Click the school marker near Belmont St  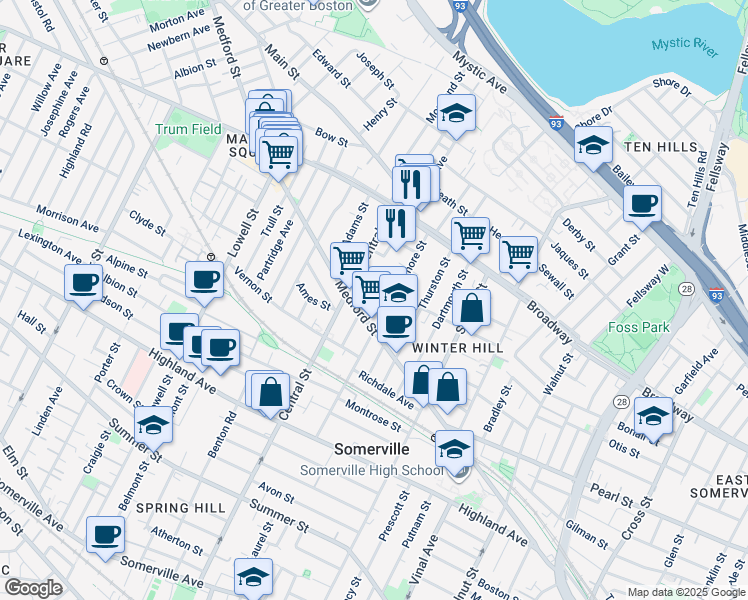point(153,424)
